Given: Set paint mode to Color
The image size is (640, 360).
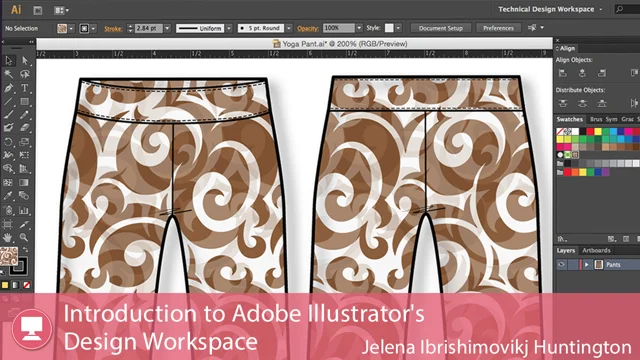Looking at the screenshot, I should pos(5,285).
